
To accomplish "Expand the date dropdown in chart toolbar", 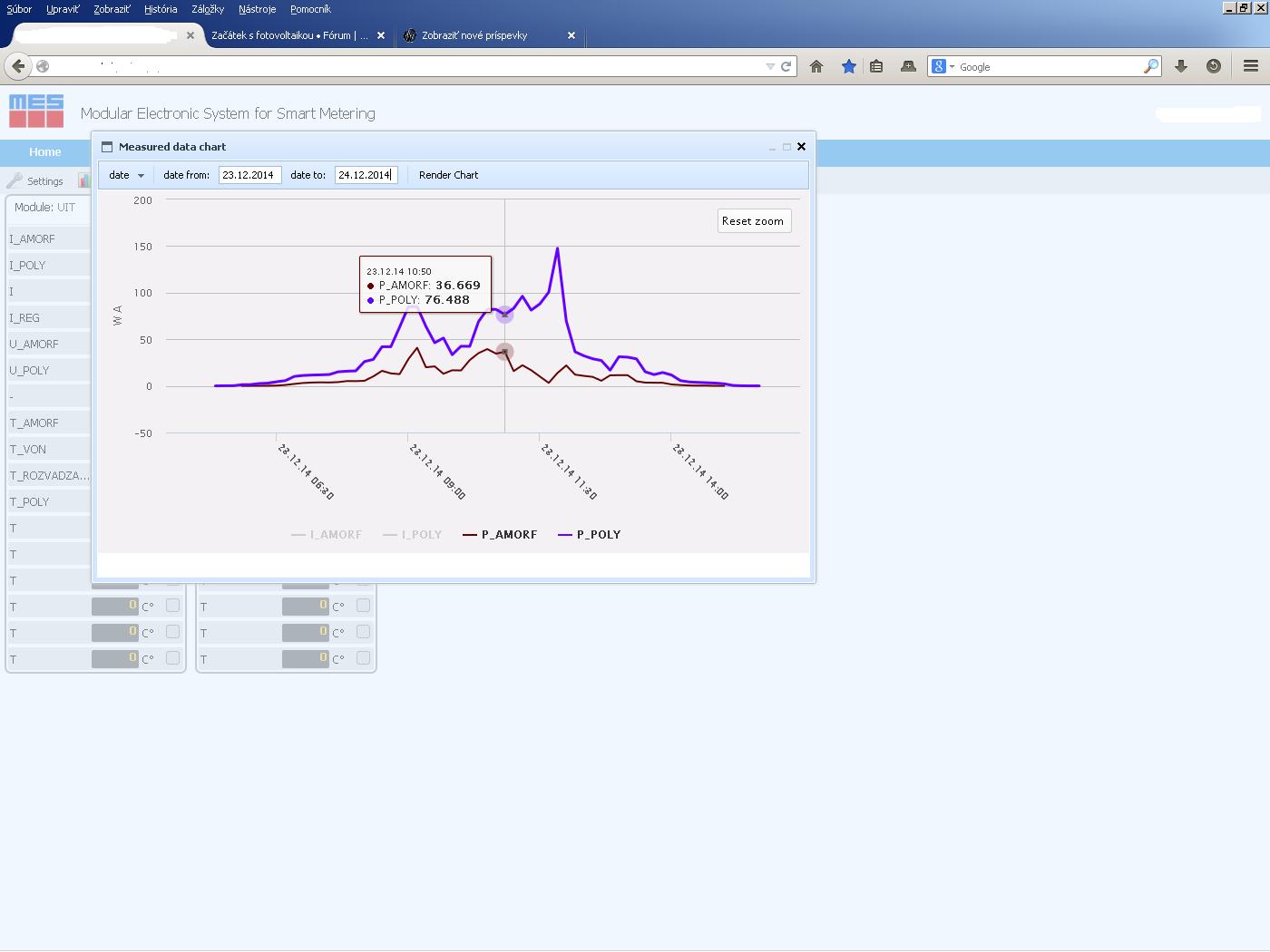I will 127,175.
